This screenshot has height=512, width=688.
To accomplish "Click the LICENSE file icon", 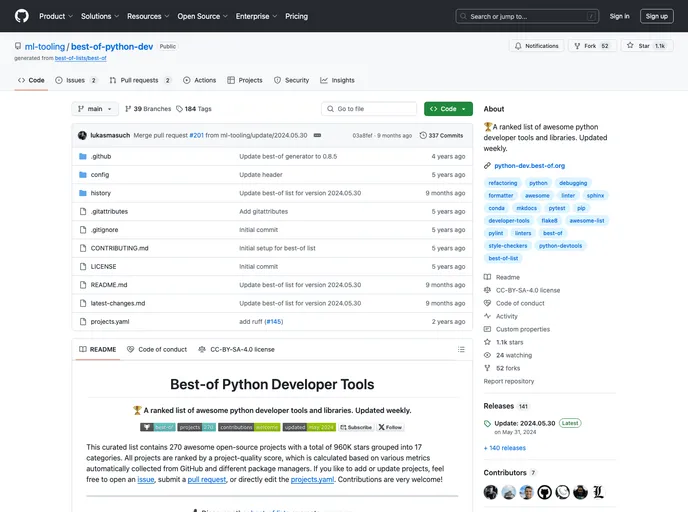I will coord(82,266).
